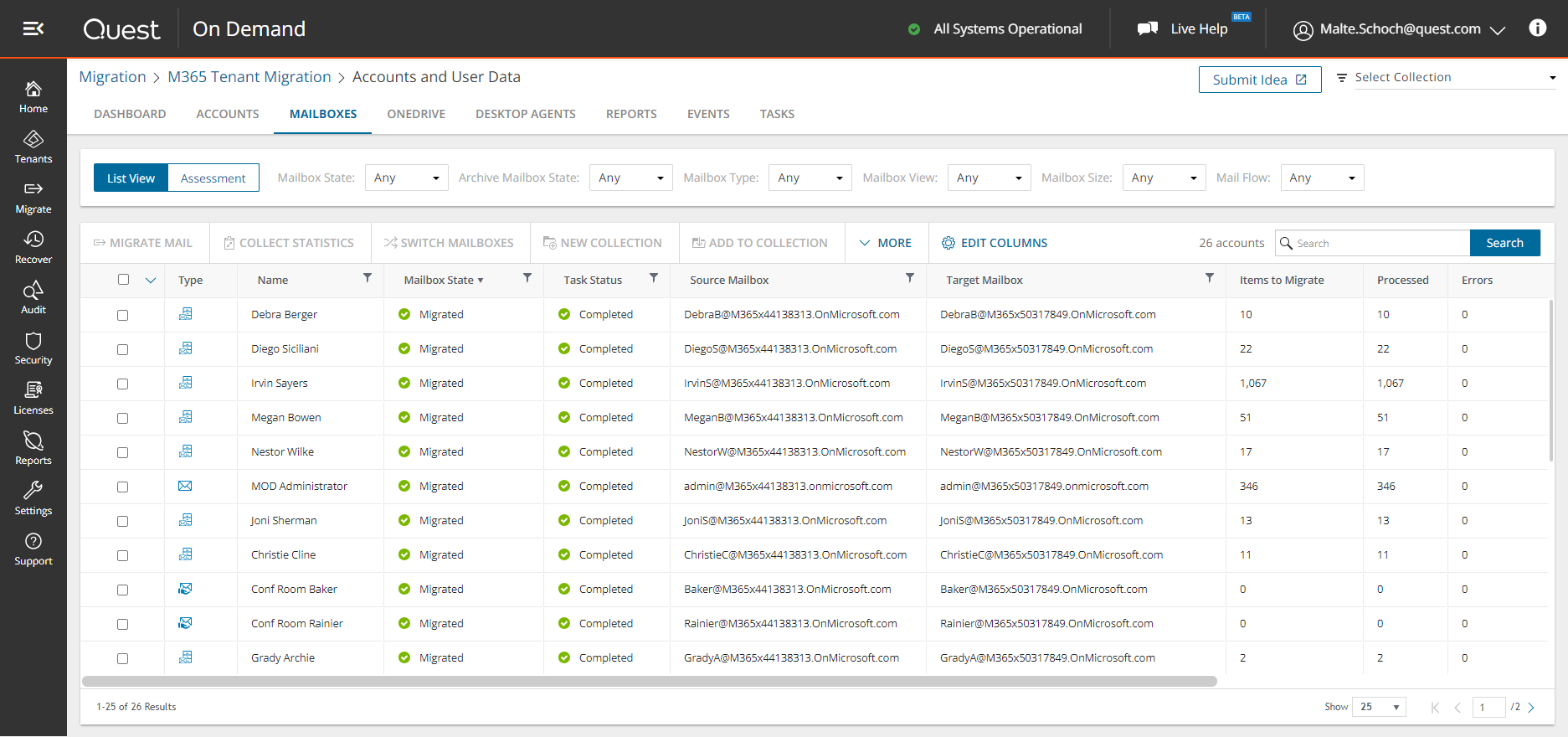The height and width of the screenshot is (737, 1568).
Task: Open the Mailbox State filter dropdown
Action: click(x=407, y=178)
